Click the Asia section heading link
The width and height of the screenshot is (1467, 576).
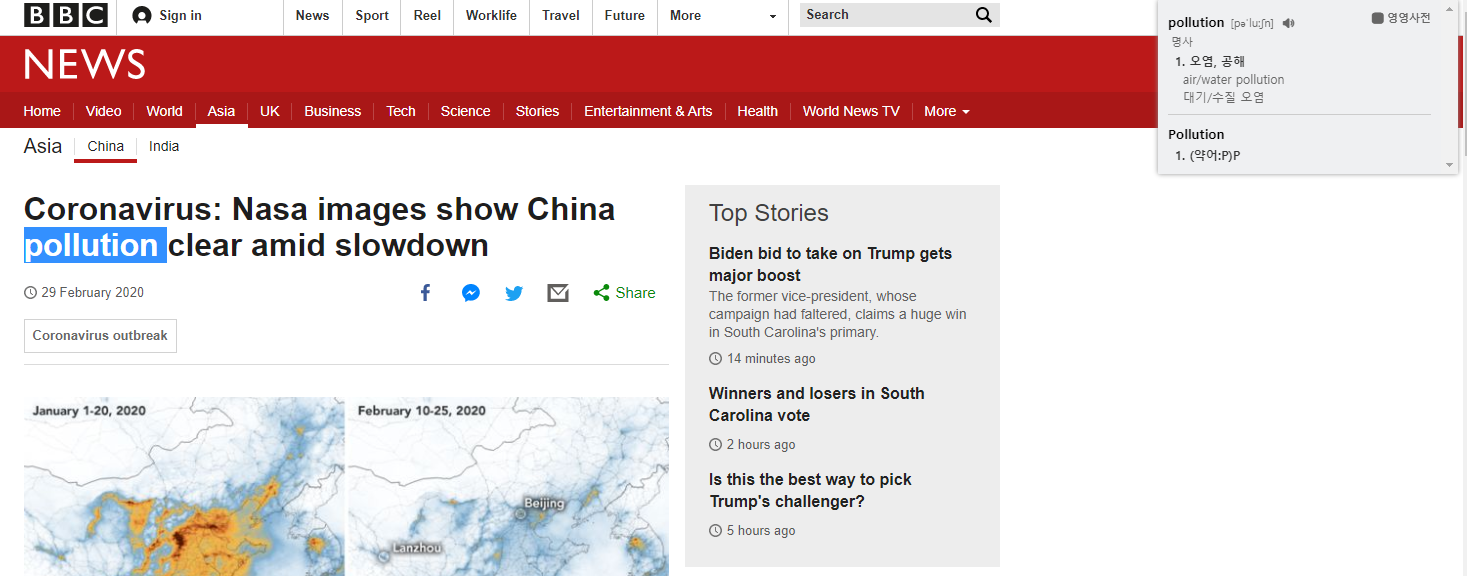pos(43,146)
